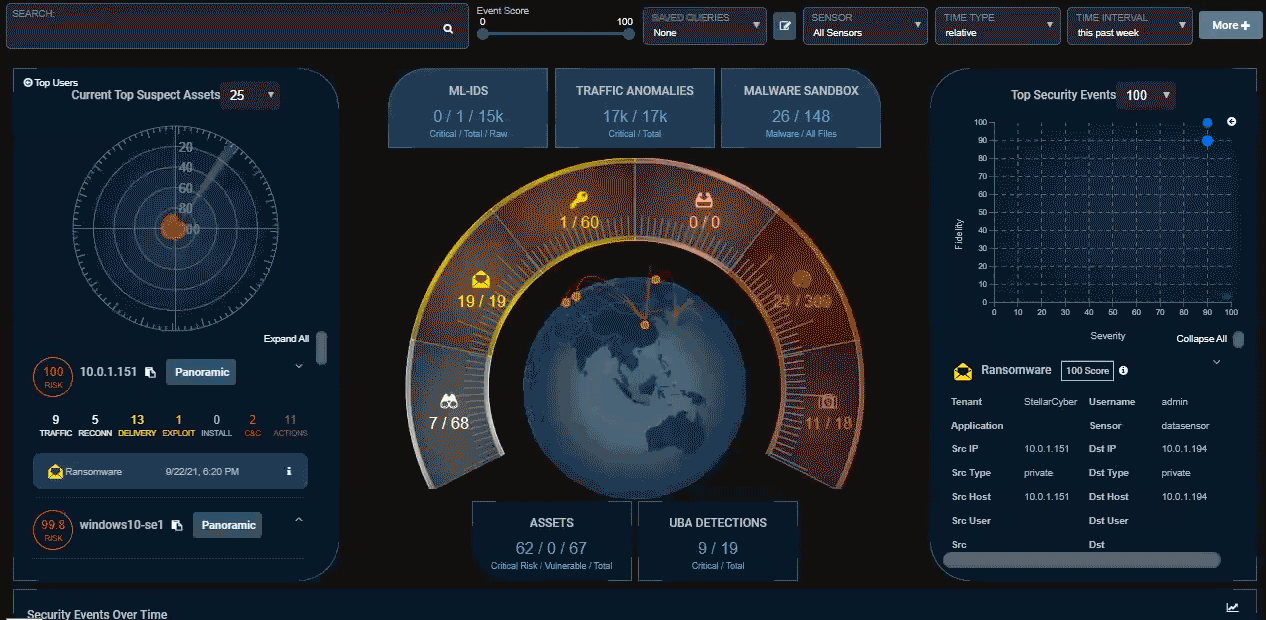
Task: Click the suspect assets list scrollbar
Action: pos(321,348)
